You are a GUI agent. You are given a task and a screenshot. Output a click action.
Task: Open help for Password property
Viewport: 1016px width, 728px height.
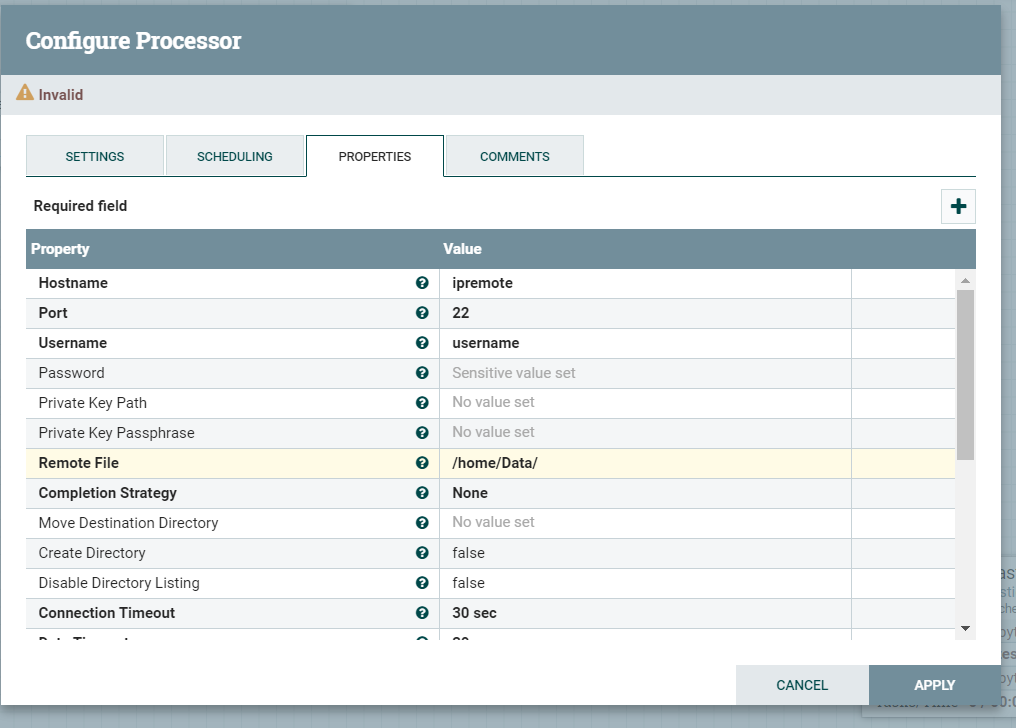point(422,373)
